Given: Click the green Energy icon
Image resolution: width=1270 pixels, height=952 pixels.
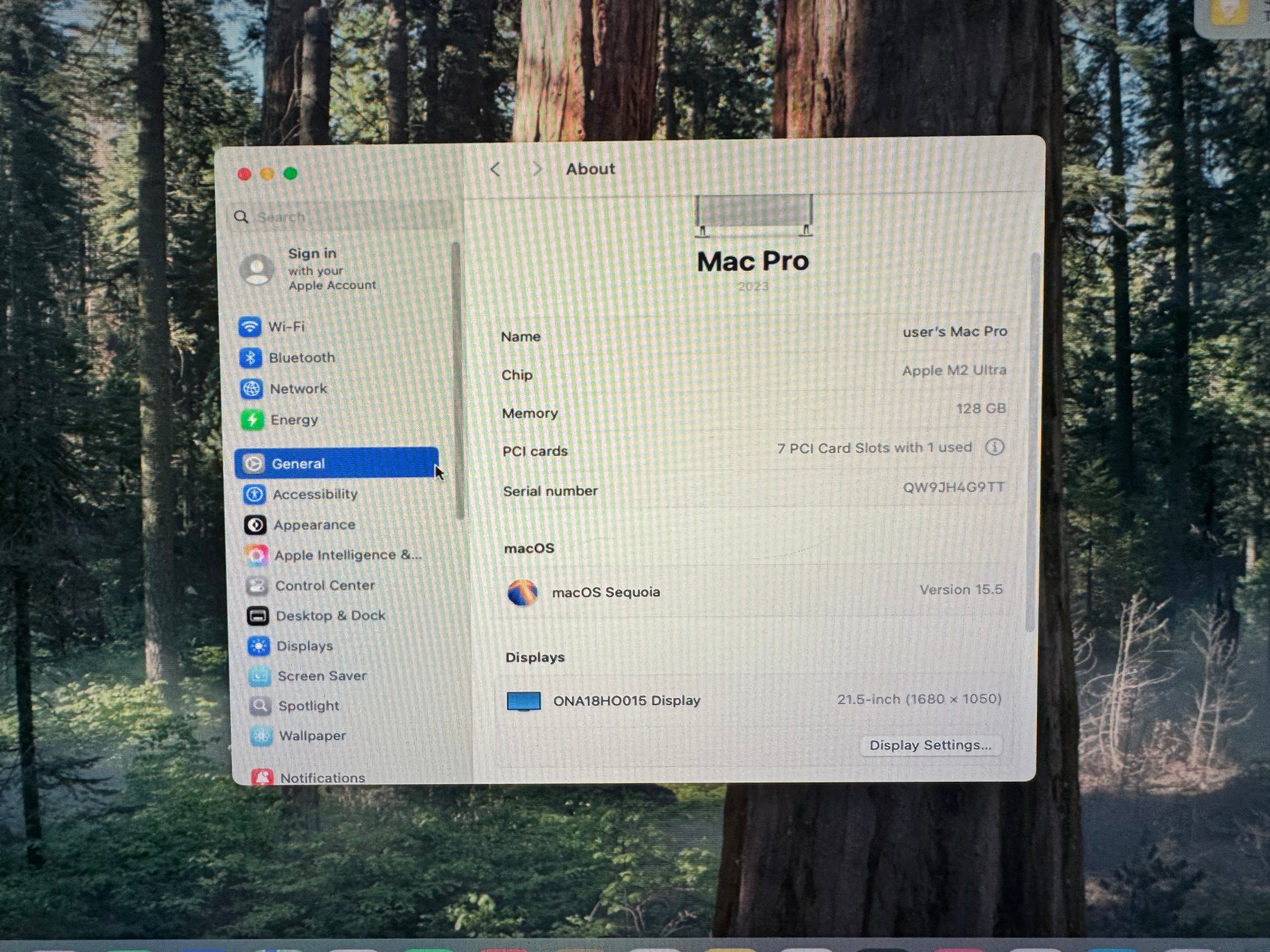Looking at the screenshot, I should click(252, 420).
